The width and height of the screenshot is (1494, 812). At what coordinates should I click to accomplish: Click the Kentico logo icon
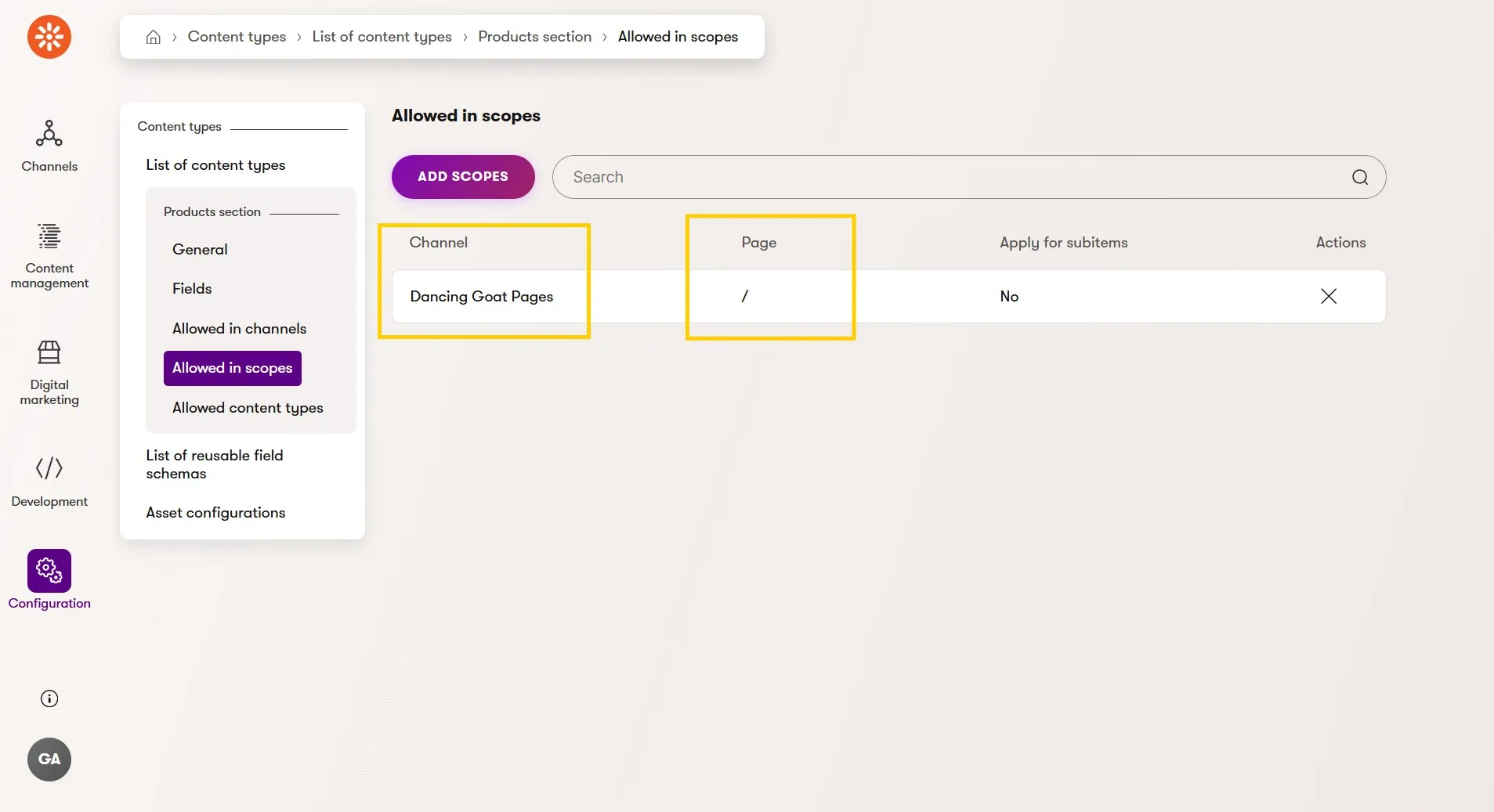(x=49, y=37)
